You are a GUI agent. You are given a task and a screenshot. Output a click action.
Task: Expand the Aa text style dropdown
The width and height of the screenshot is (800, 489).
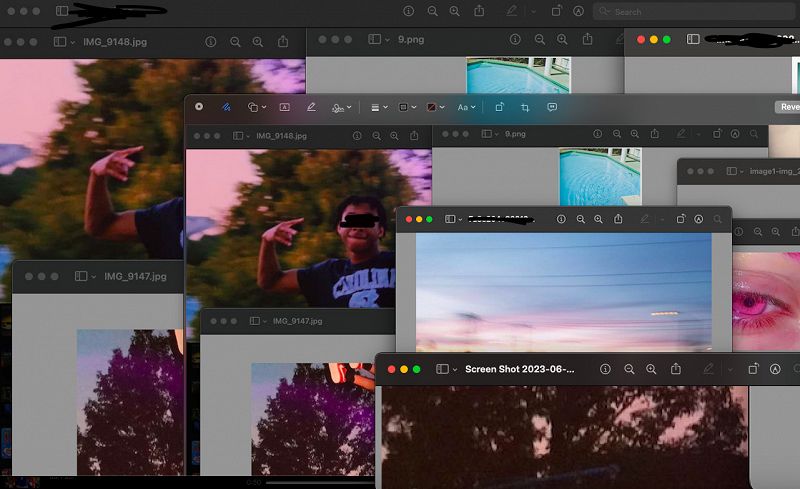point(465,106)
